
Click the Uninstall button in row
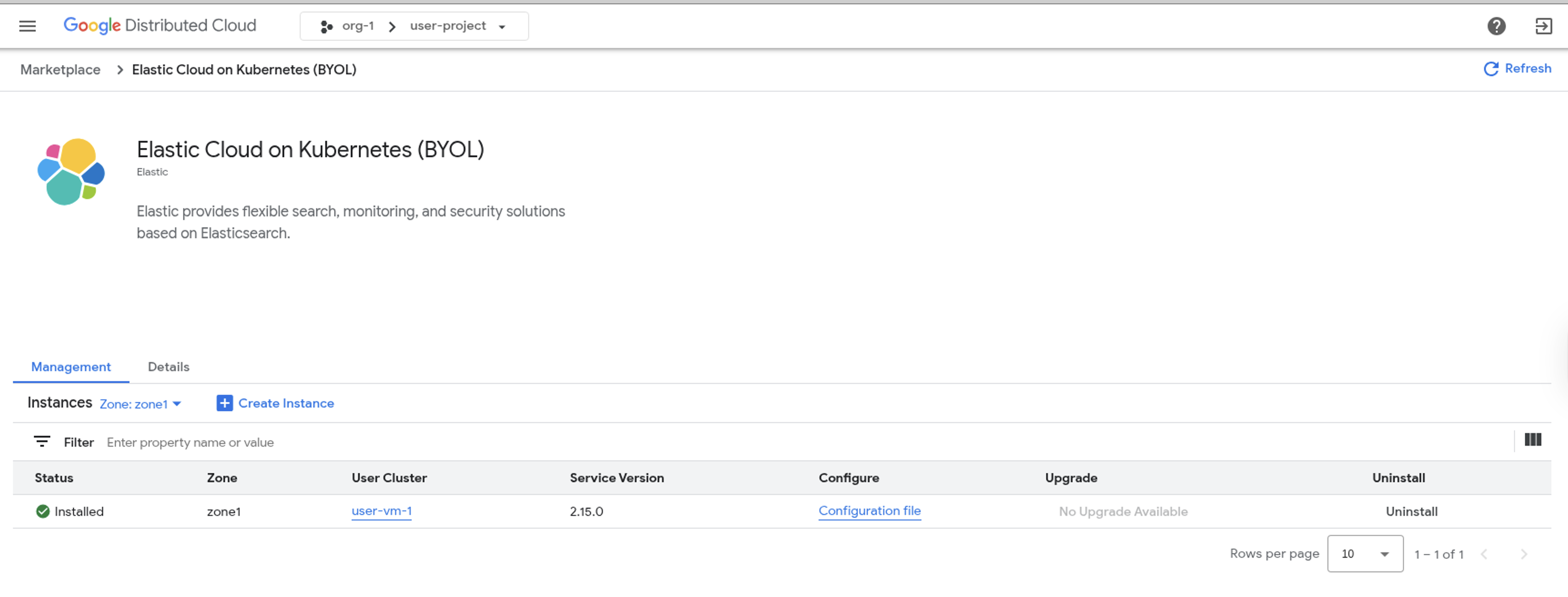[x=1411, y=511]
